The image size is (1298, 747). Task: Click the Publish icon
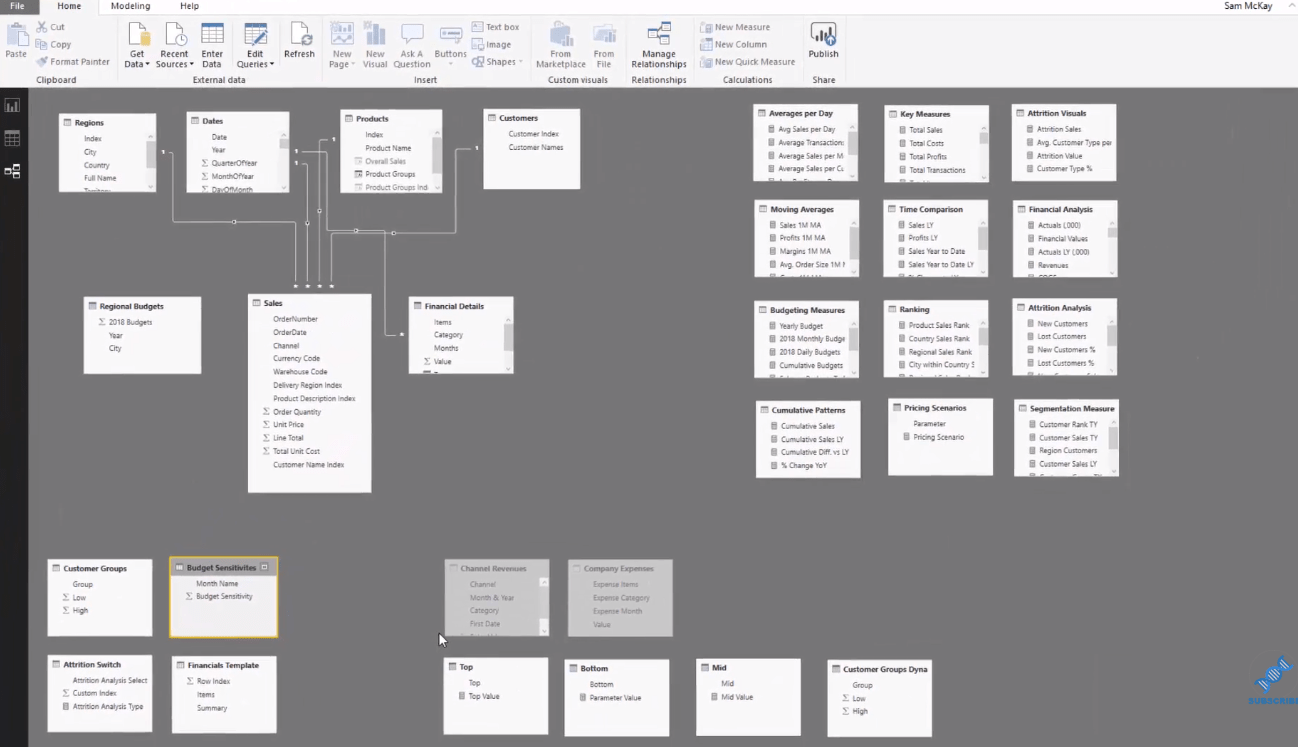(x=824, y=35)
